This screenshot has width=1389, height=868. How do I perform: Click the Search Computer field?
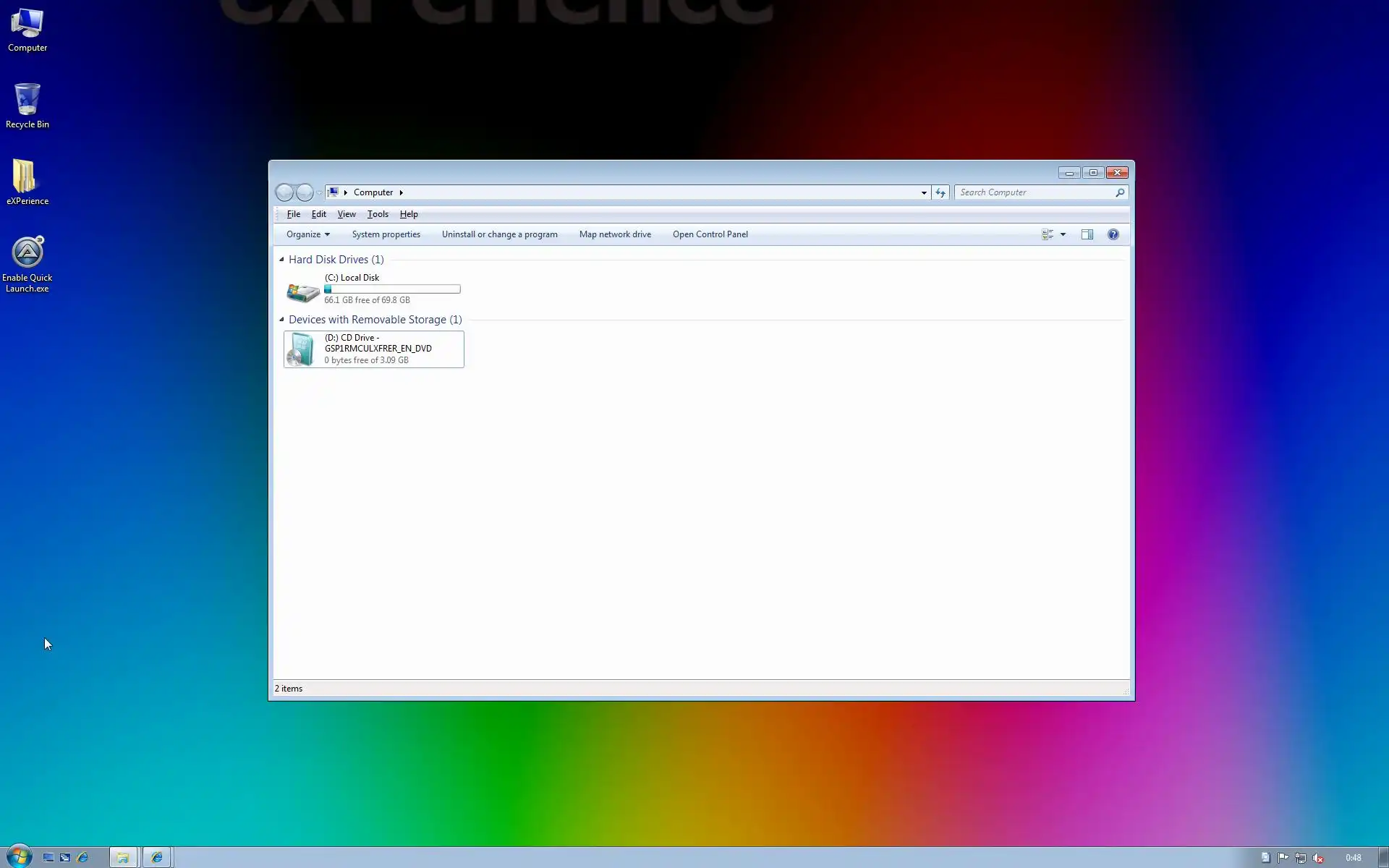(x=1035, y=192)
